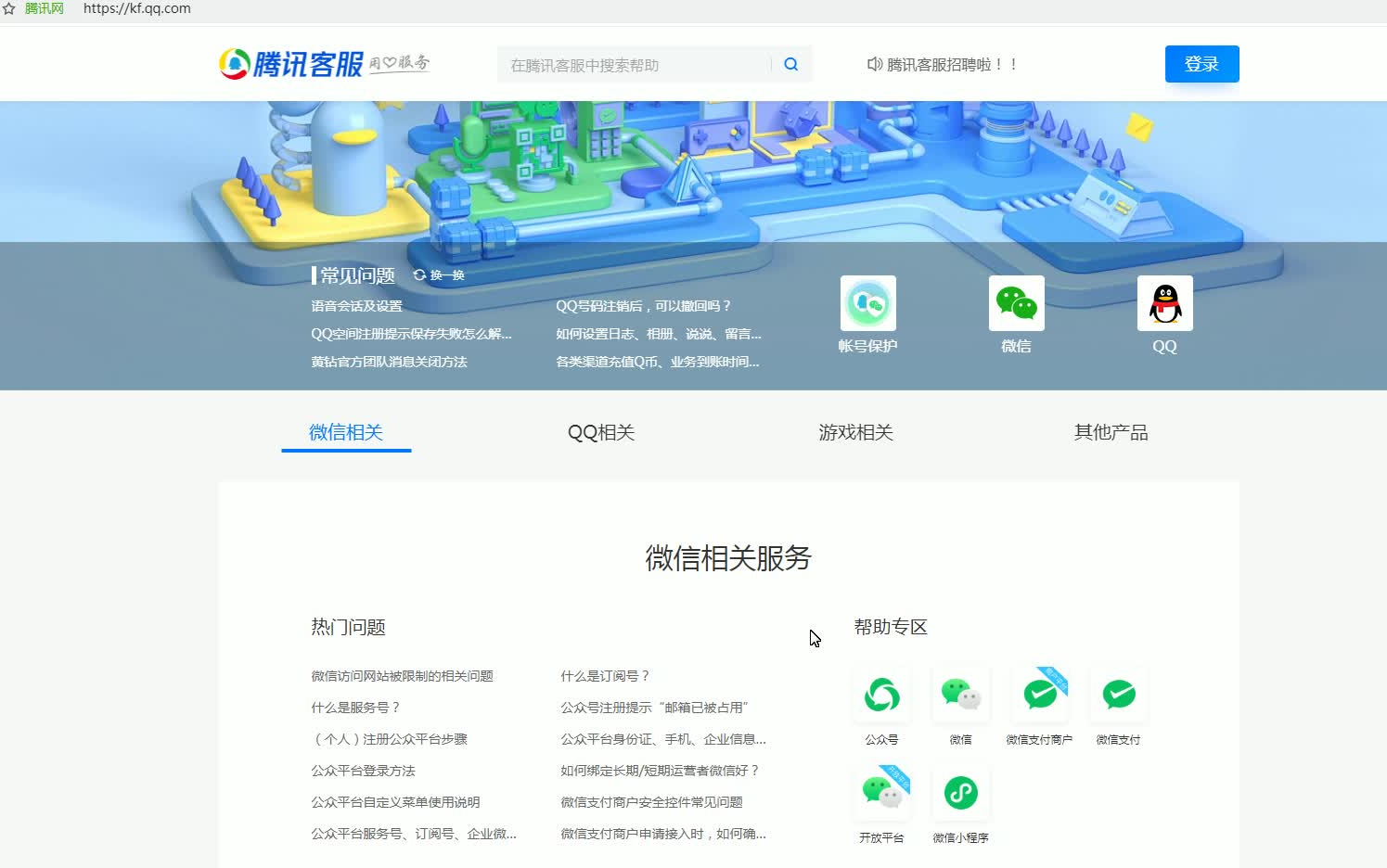The height and width of the screenshot is (868, 1387).
Task: Click the speaker announcement icon
Action: (x=874, y=64)
